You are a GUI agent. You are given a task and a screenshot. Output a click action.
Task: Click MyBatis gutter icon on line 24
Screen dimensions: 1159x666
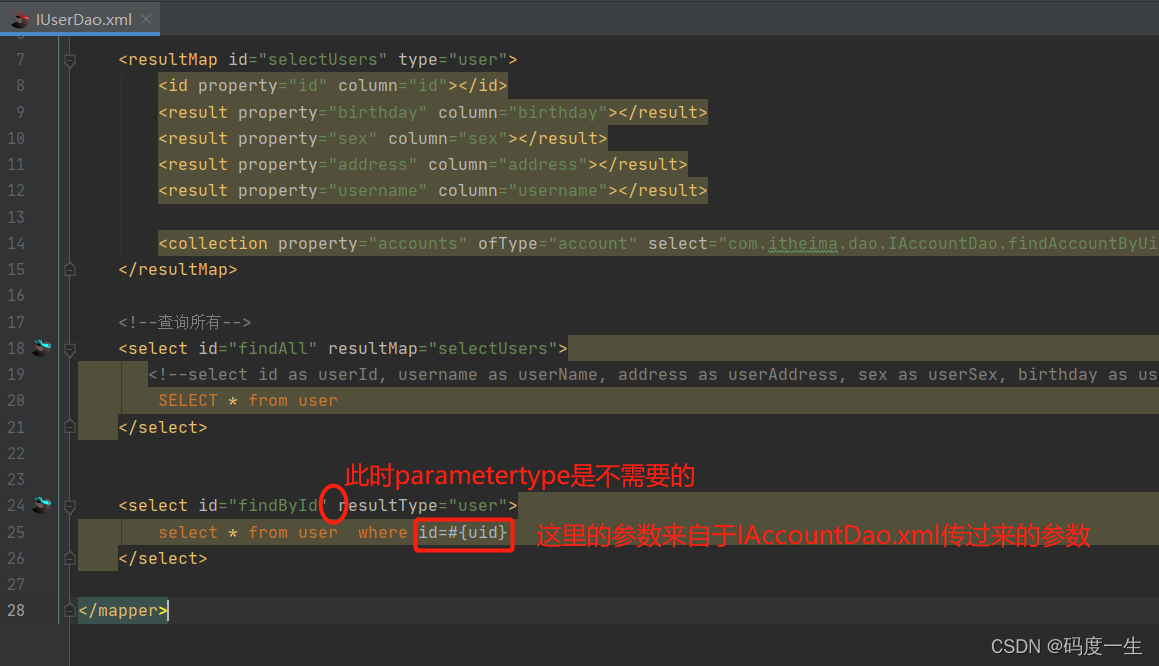[x=42, y=505]
